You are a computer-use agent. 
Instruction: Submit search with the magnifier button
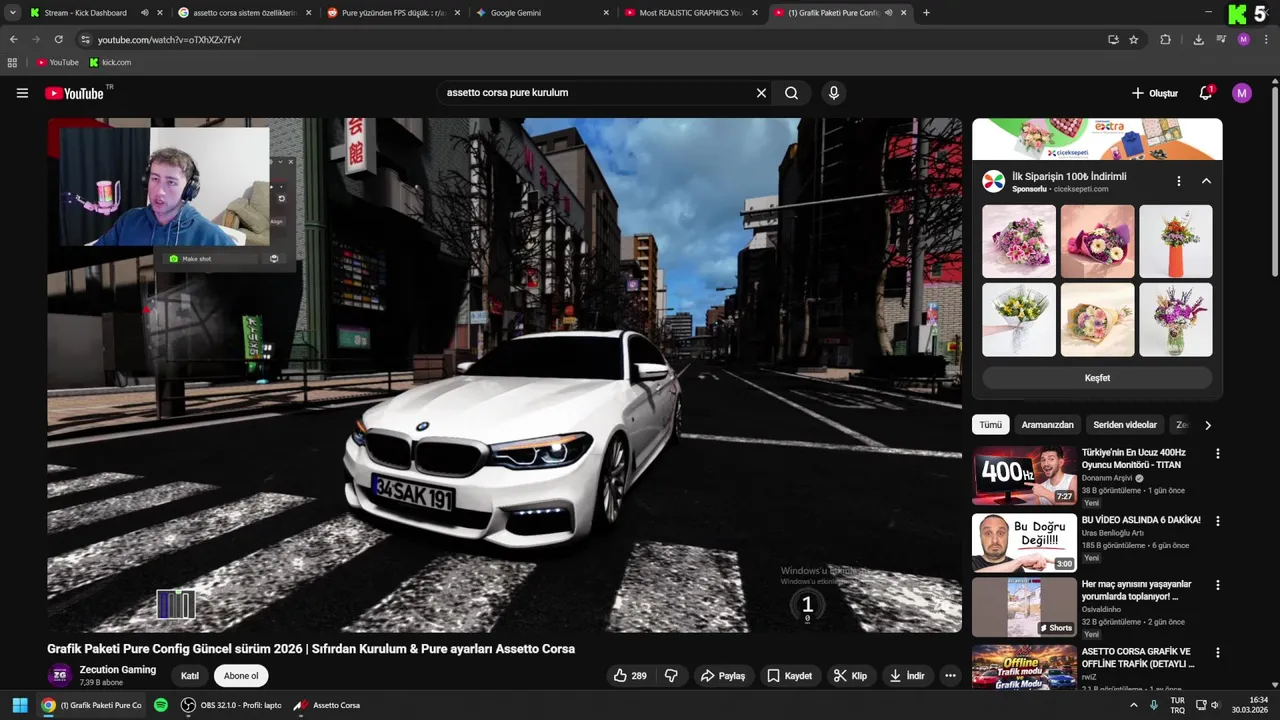(x=791, y=93)
